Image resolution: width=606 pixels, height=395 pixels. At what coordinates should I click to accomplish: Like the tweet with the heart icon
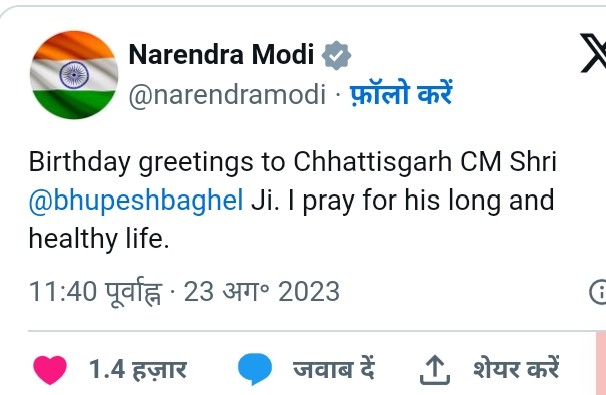(50, 369)
